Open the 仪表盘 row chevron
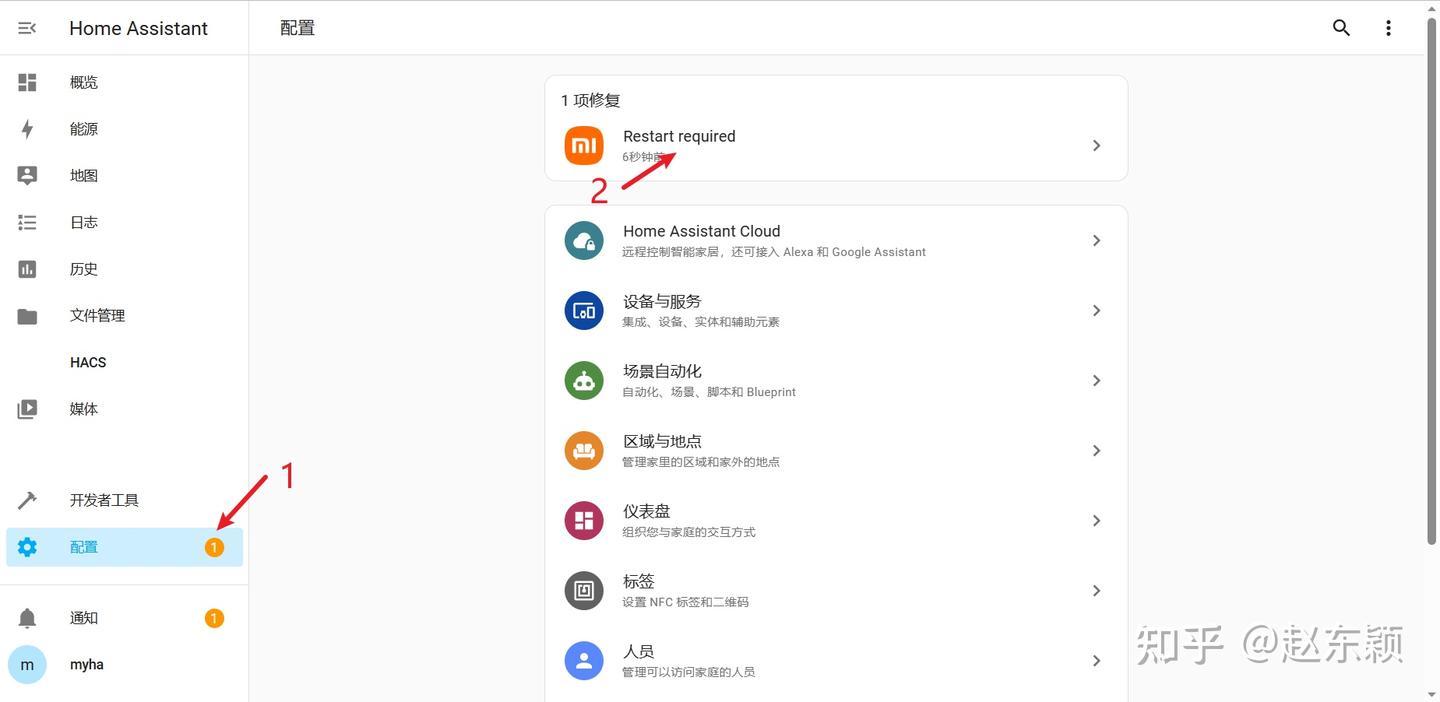Screen dimensions: 1440x702 [1096, 521]
